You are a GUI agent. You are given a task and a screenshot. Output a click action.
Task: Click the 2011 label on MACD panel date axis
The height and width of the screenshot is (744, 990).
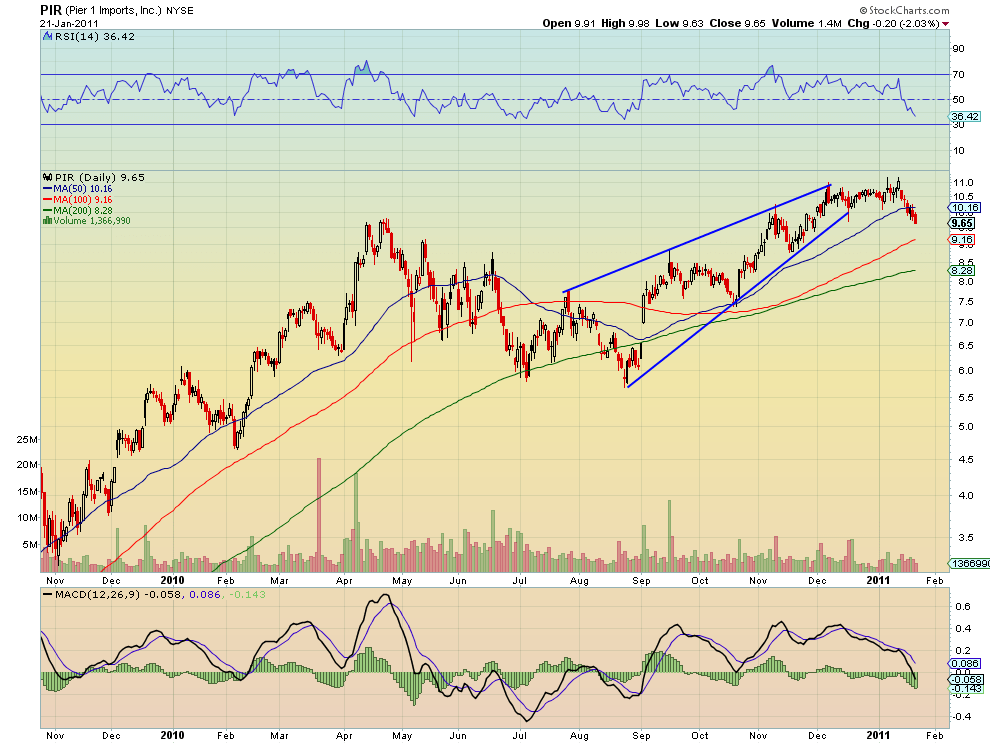pos(878,735)
